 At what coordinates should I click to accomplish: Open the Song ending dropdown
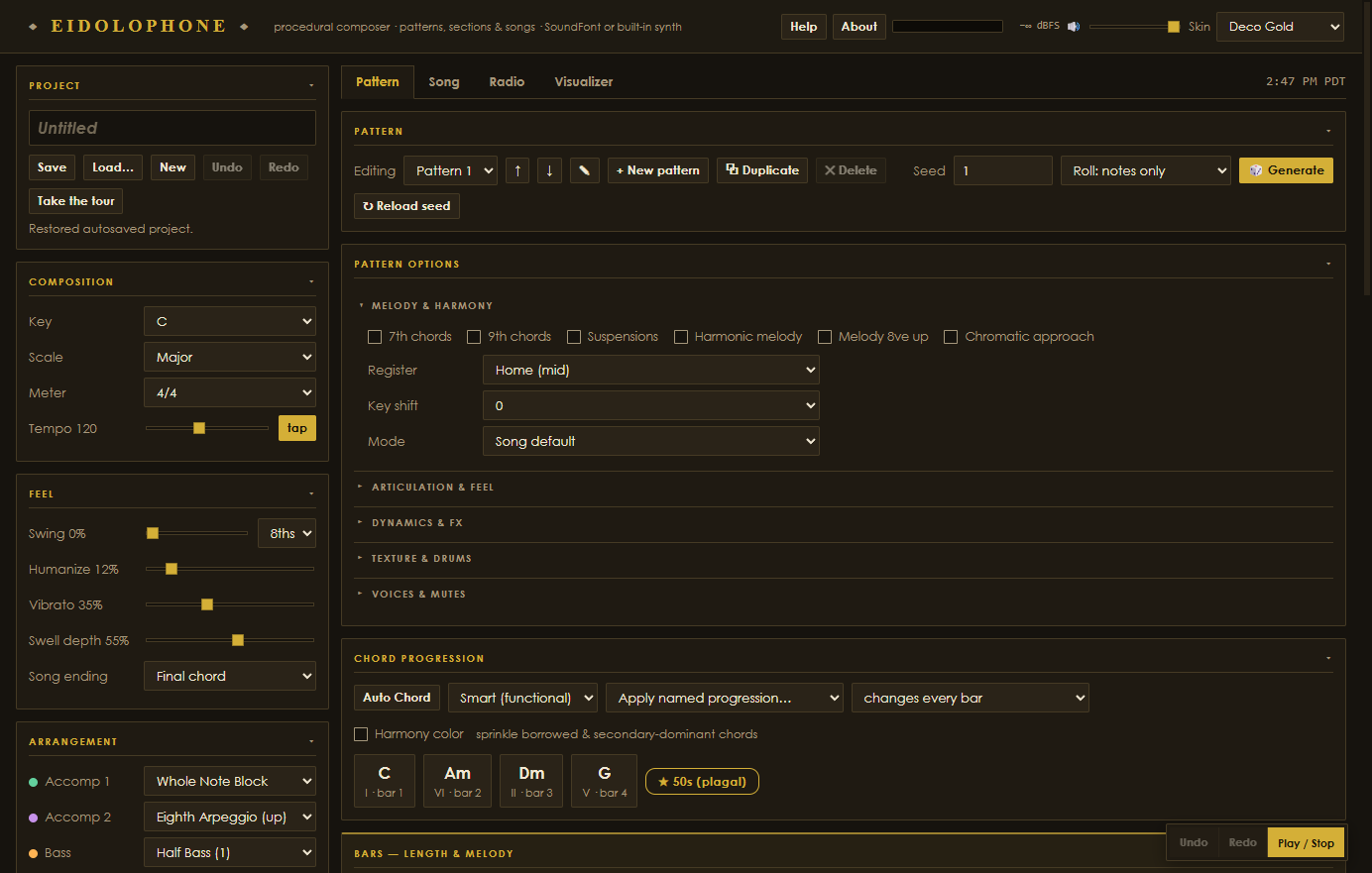point(230,676)
